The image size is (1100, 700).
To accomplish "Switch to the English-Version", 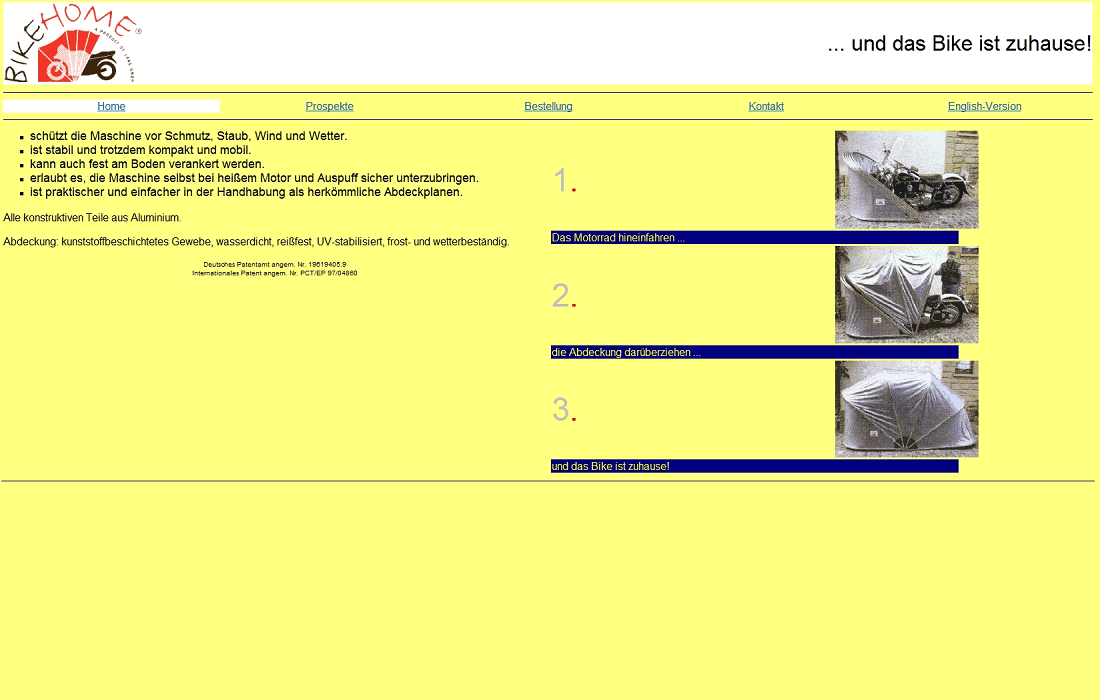I will tap(985, 106).
